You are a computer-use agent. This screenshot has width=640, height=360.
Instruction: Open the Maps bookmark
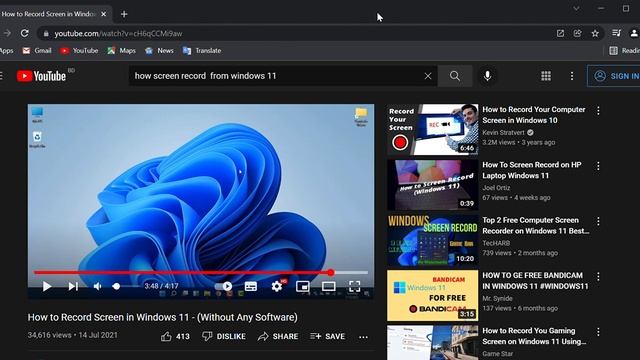(x=121, y=51)
